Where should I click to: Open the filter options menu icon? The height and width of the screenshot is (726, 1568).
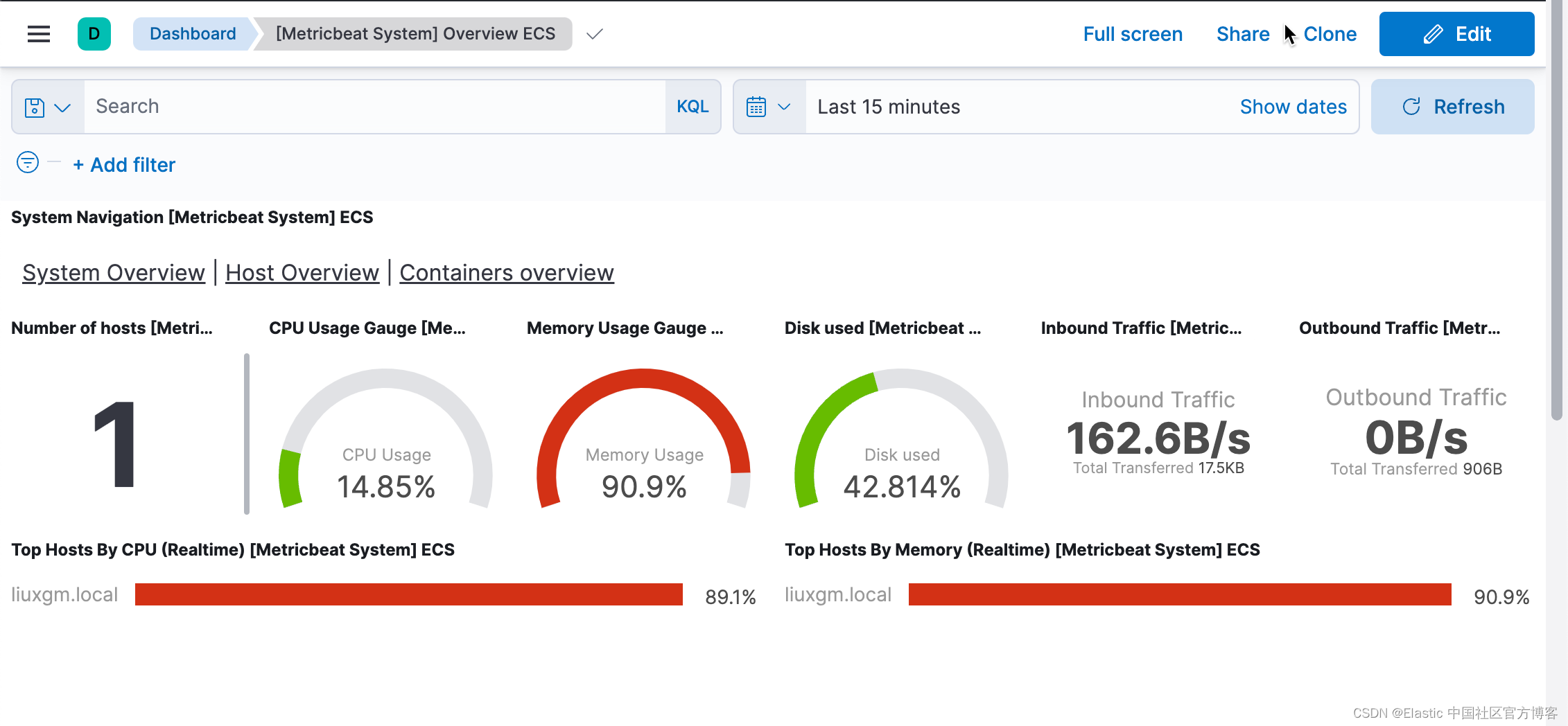coord(28,163)
